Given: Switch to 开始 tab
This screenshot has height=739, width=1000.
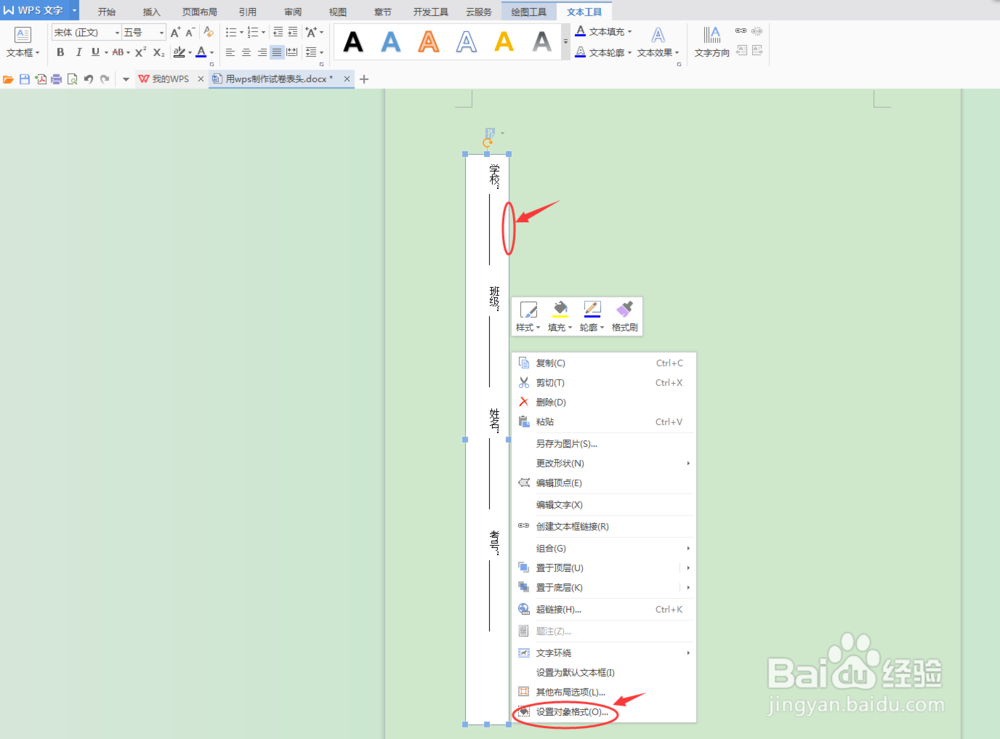Looking at the screenshot, I should pos(107,11).
